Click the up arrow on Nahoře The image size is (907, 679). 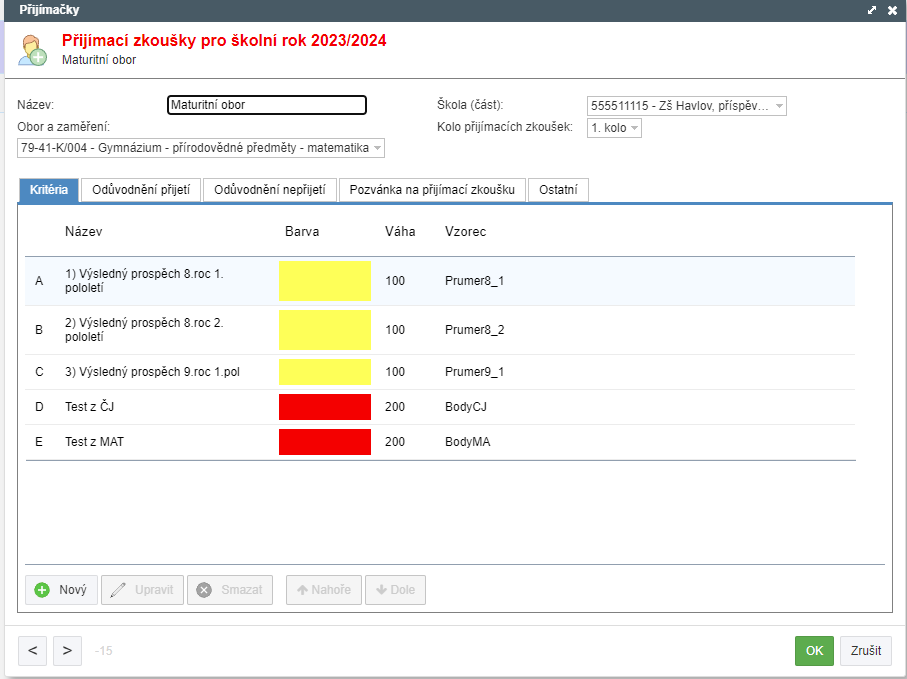click(x=302, y=590)
